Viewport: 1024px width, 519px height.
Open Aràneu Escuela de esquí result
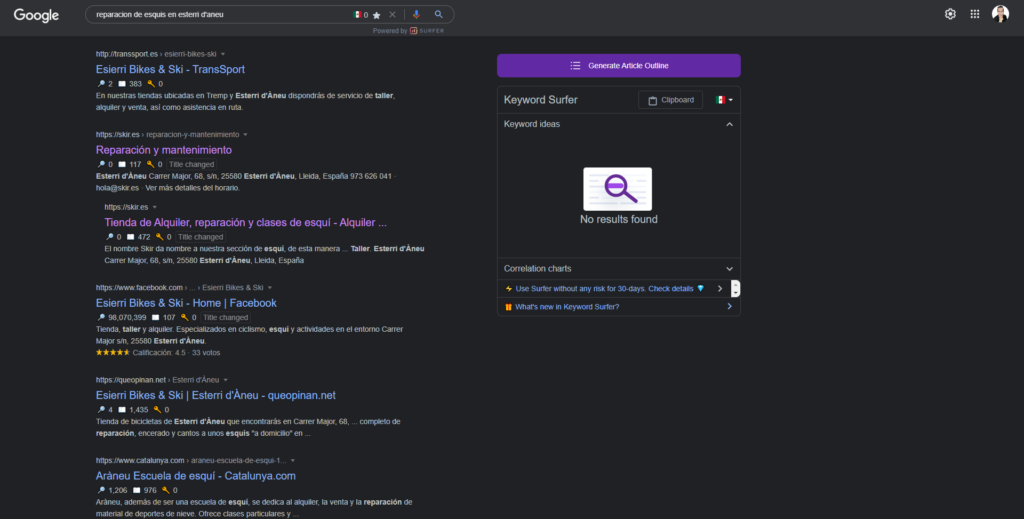coord(196,476)
